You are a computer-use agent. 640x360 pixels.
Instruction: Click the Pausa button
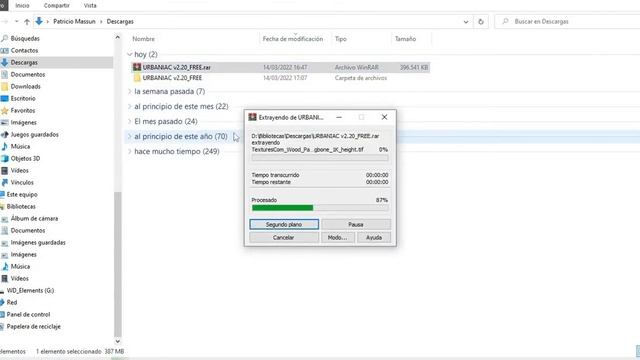pyautogui.click(x=356, y=224)
